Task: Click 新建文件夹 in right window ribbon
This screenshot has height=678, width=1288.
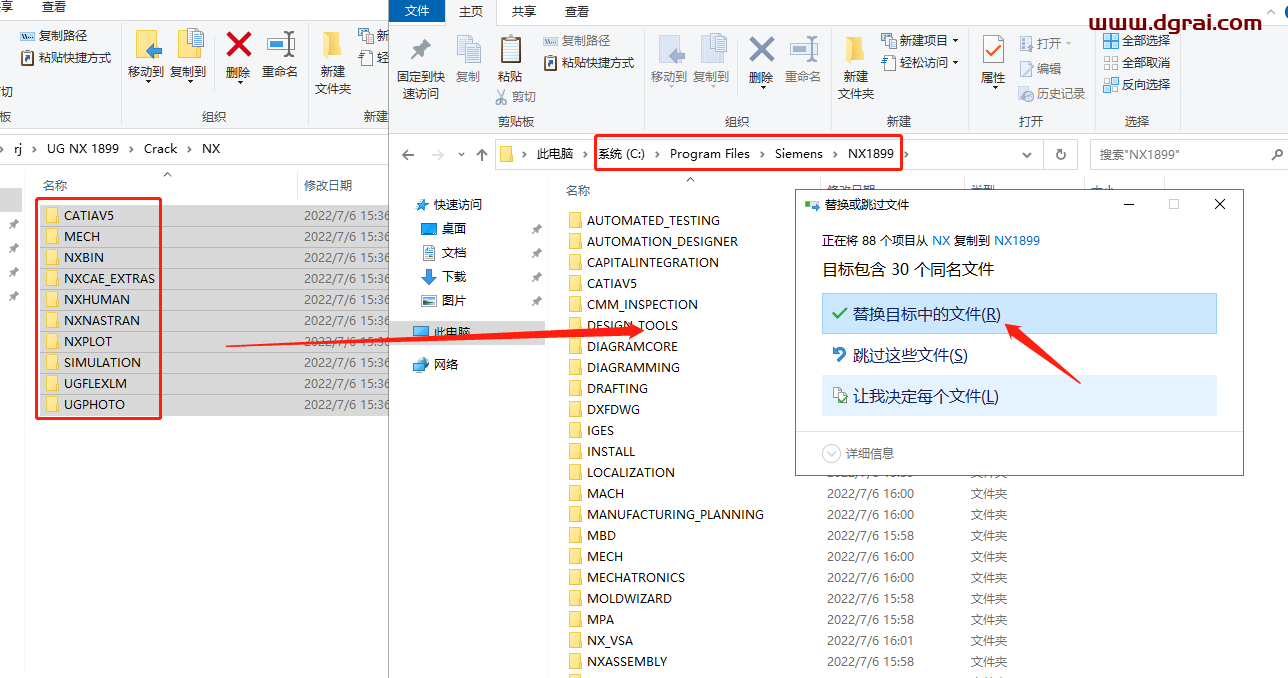Action: 856,68
